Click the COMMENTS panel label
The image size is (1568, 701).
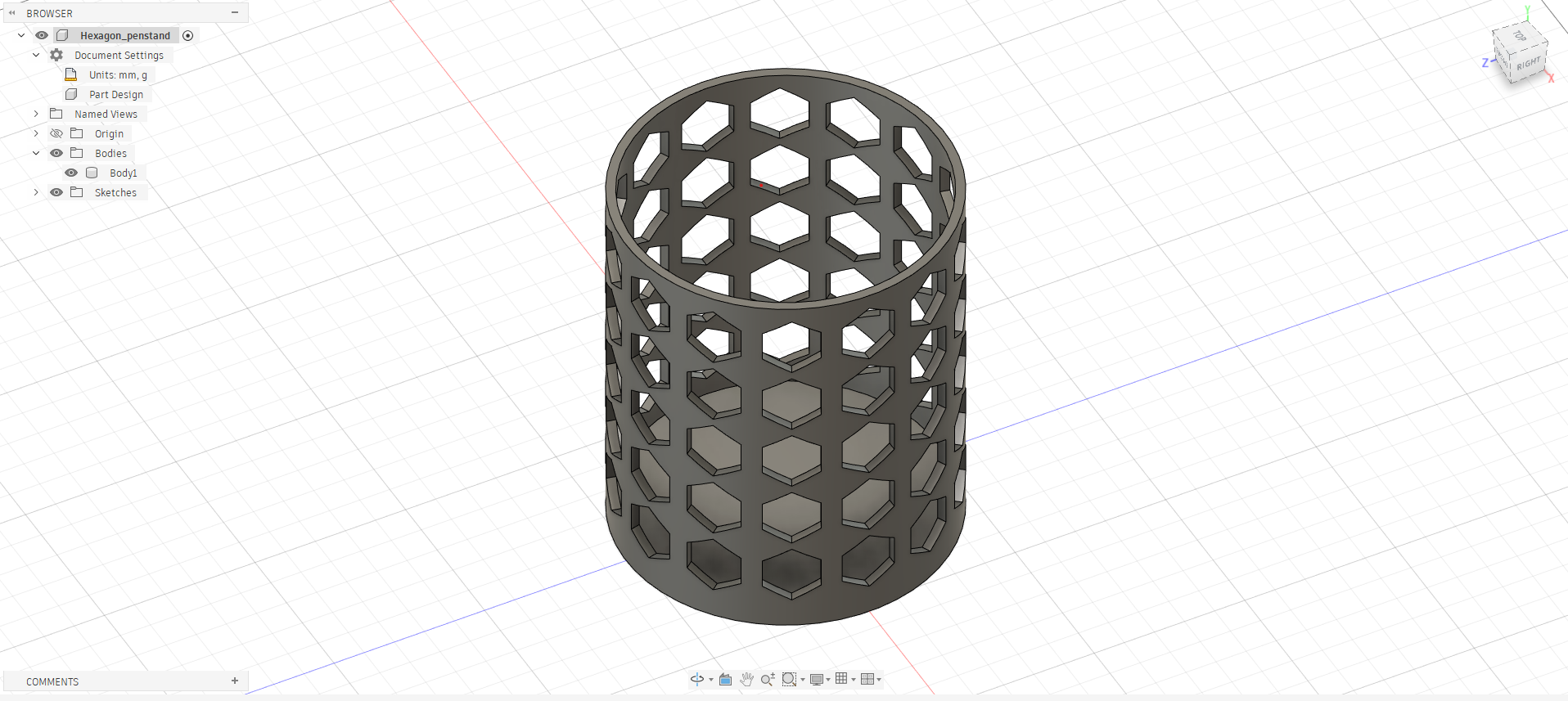point(52,681)
